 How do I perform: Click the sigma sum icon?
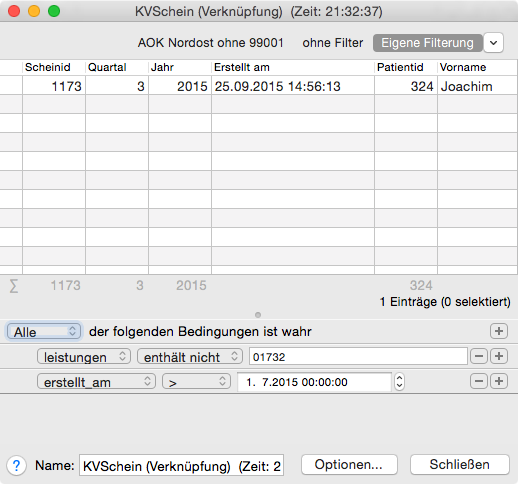pyautogui.click(x=14, y=286)
